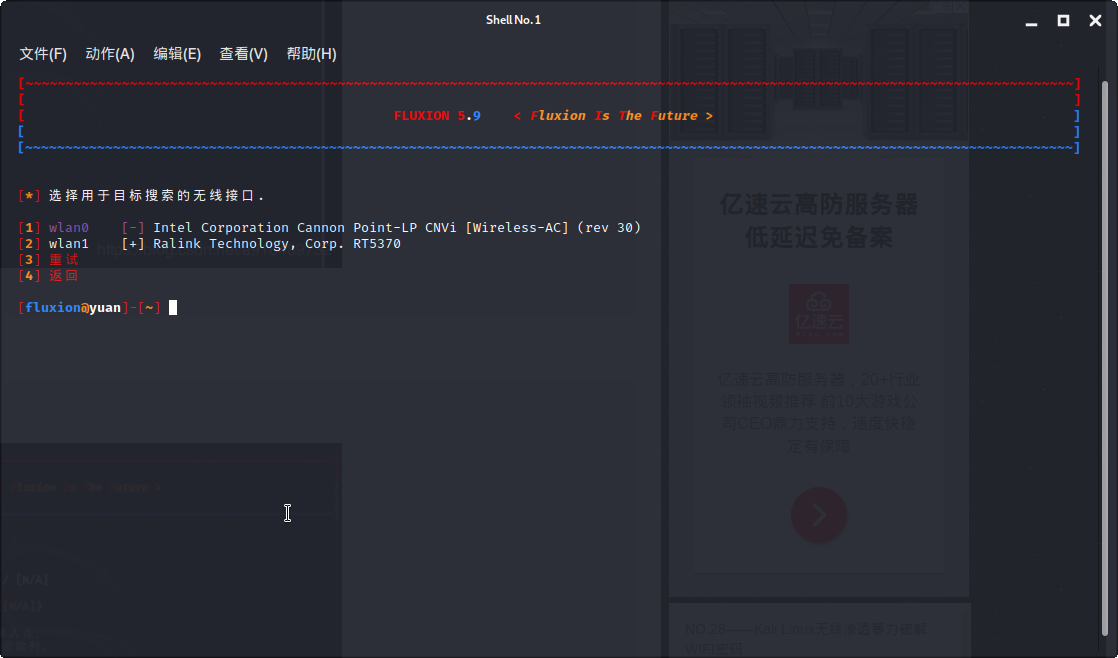1118x658 pixels.
Task: Click the wlan1 Ralink RT5370 line
Action: 210,243
